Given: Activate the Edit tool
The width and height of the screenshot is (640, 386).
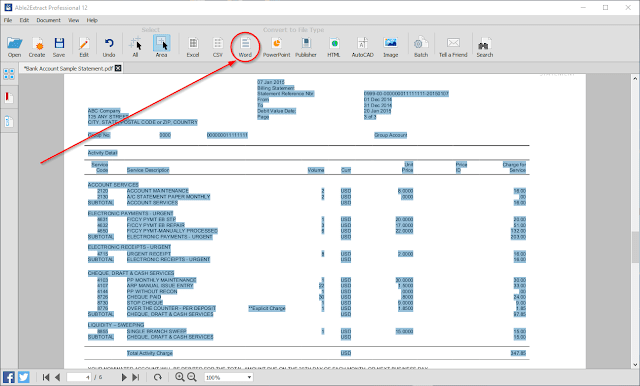Looking at the screenshot, I should 84,47.
